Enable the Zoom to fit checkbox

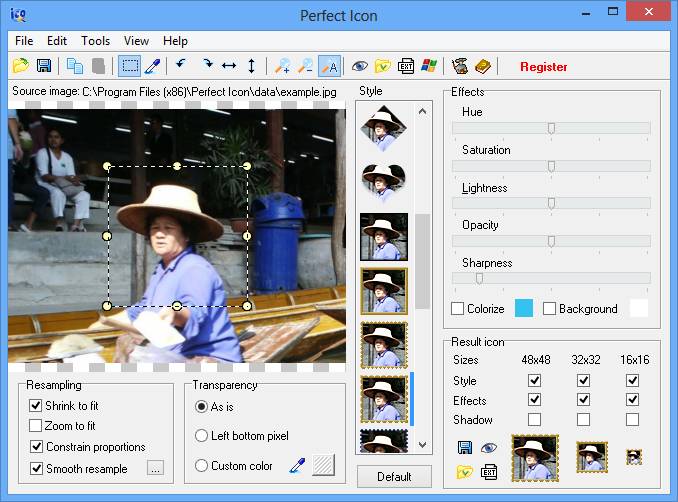(x=36, y=426)
